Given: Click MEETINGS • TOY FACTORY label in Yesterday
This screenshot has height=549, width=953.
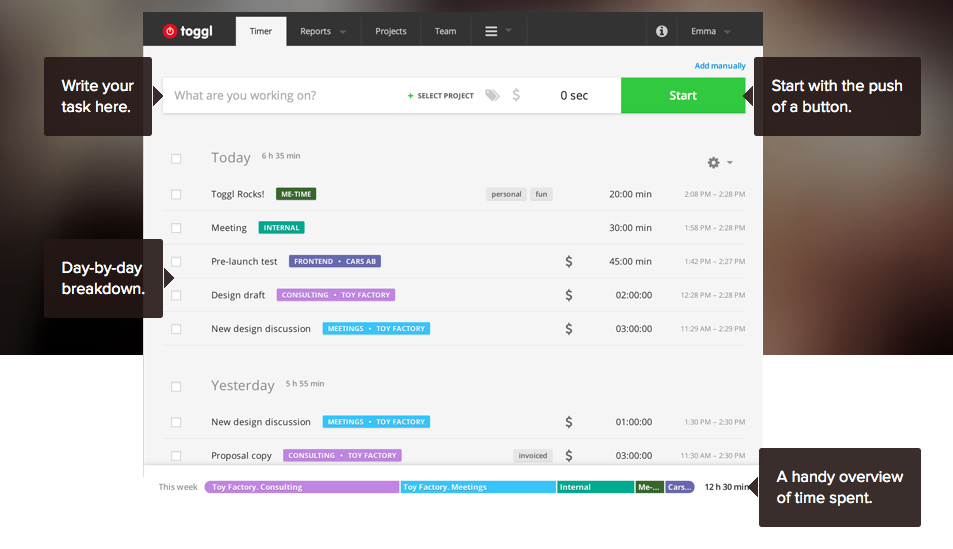Looking at the screenshot, I should pos(376,422).
